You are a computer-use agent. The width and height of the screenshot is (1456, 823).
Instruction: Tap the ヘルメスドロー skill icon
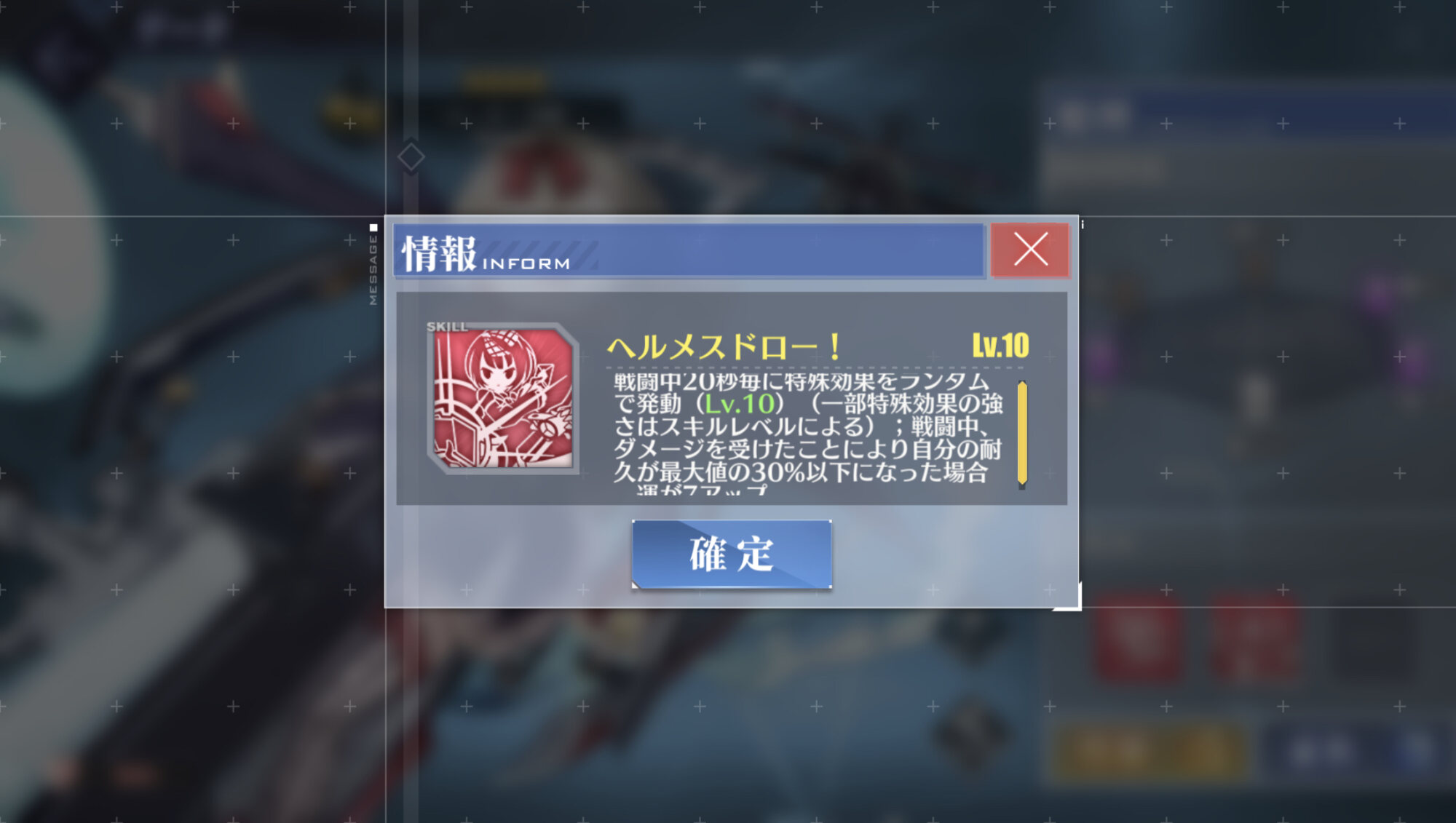(x=503, y=399)
